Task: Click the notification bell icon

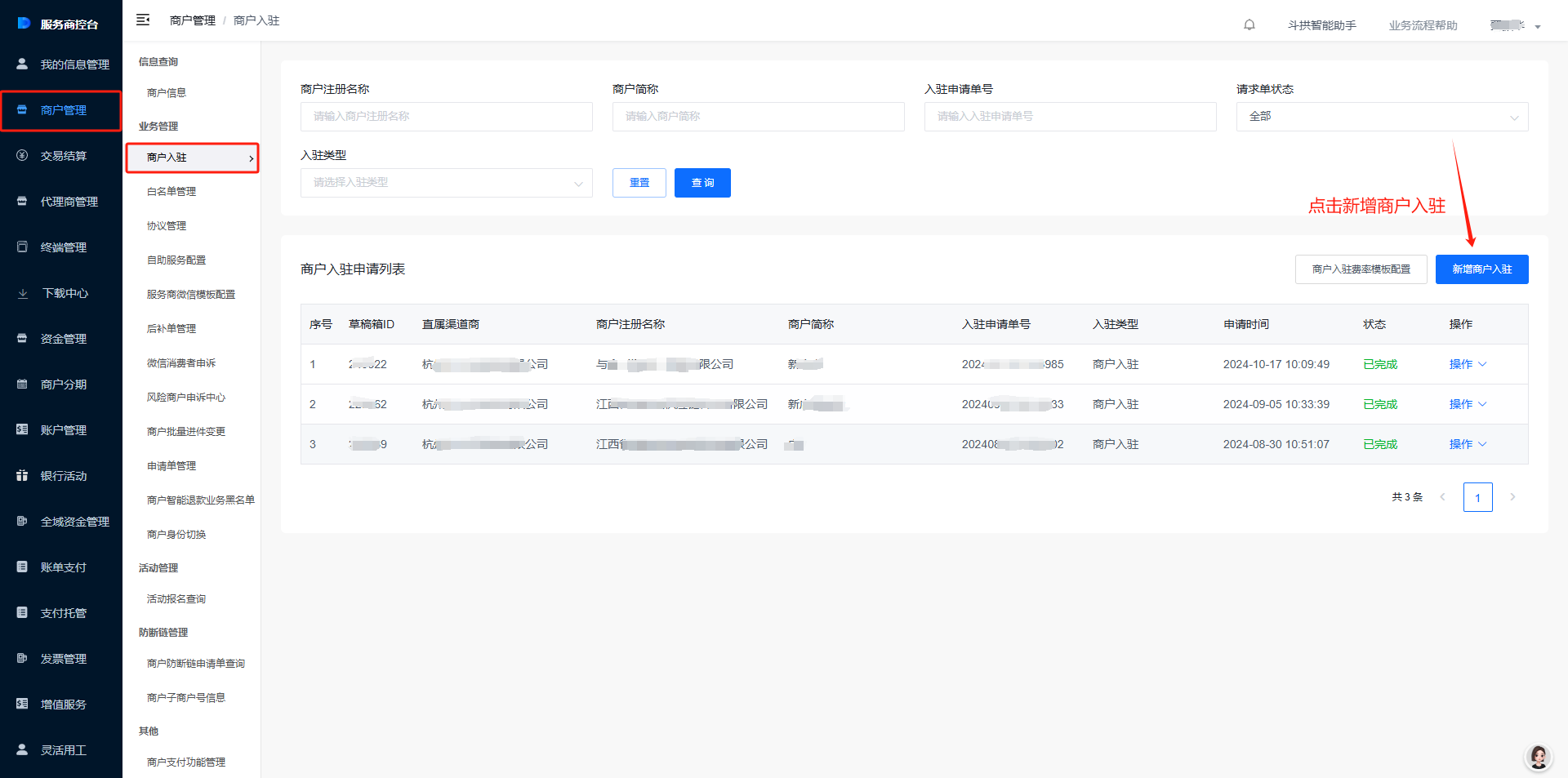Action: (1249, 24)
